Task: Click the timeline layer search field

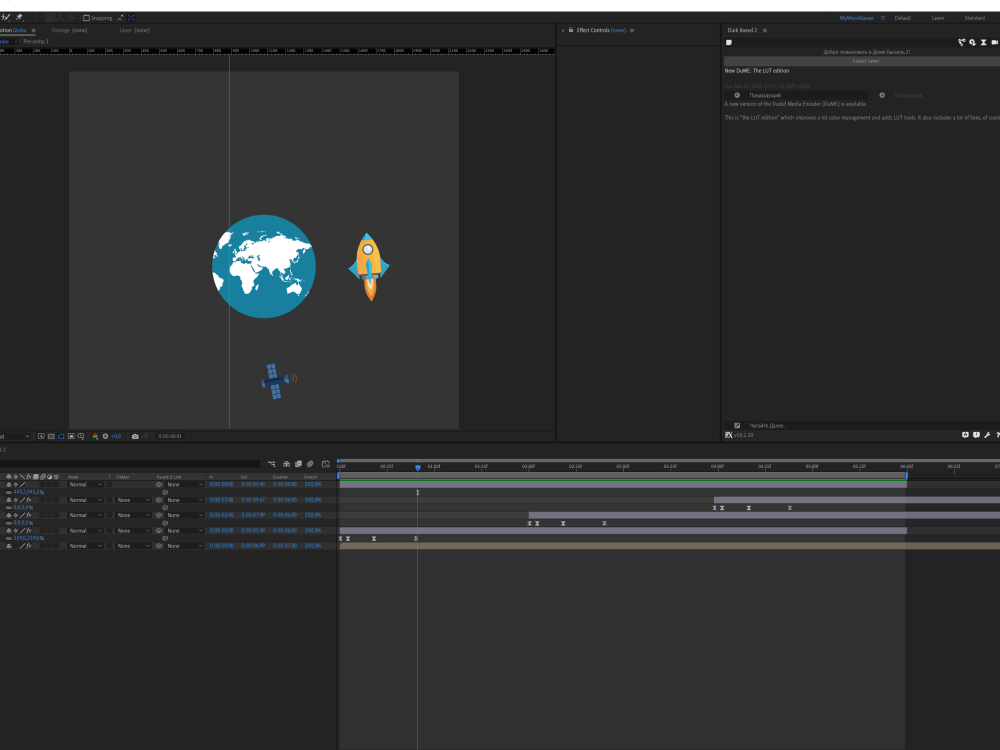Action: (x=130, y=464)
